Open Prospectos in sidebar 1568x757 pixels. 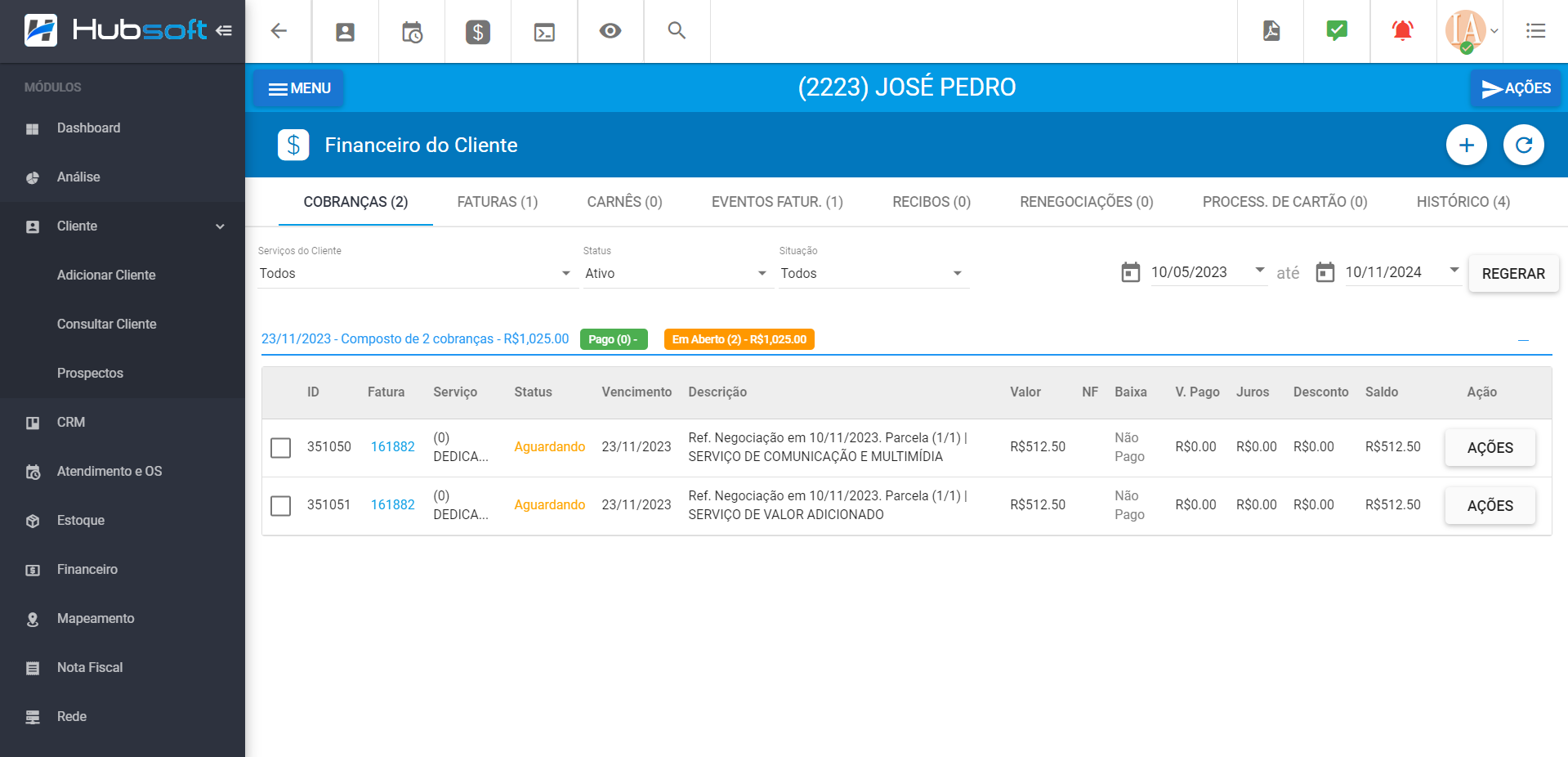click(x=123, y=374)
